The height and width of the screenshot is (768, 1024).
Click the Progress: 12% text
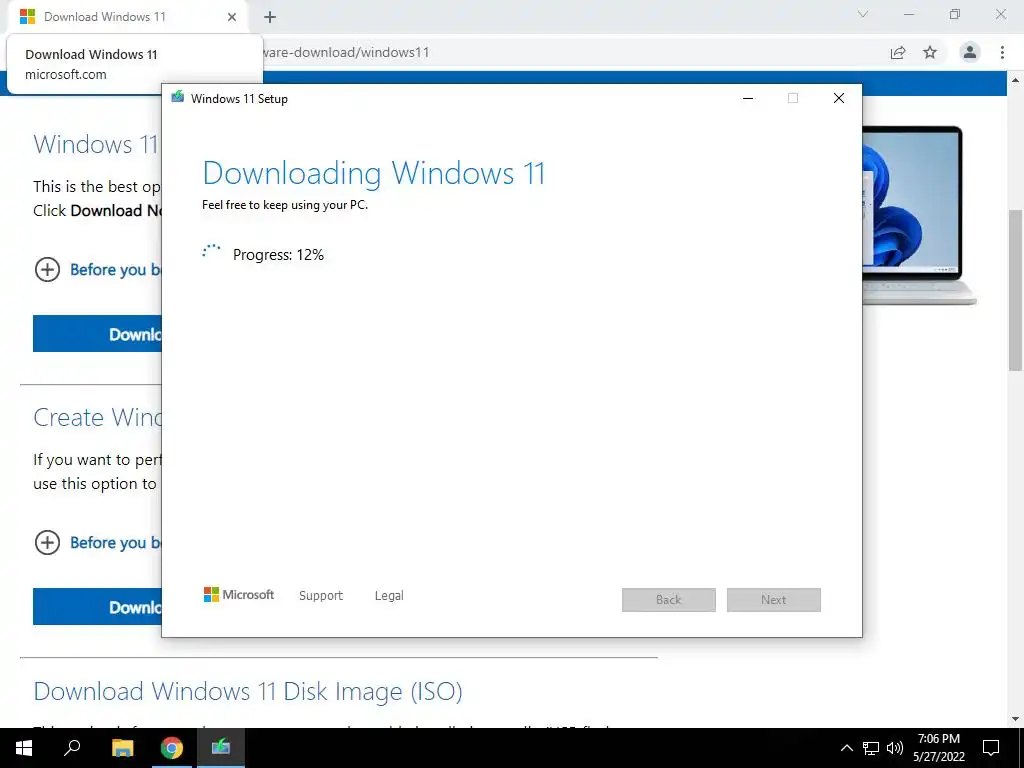(278, 255)
